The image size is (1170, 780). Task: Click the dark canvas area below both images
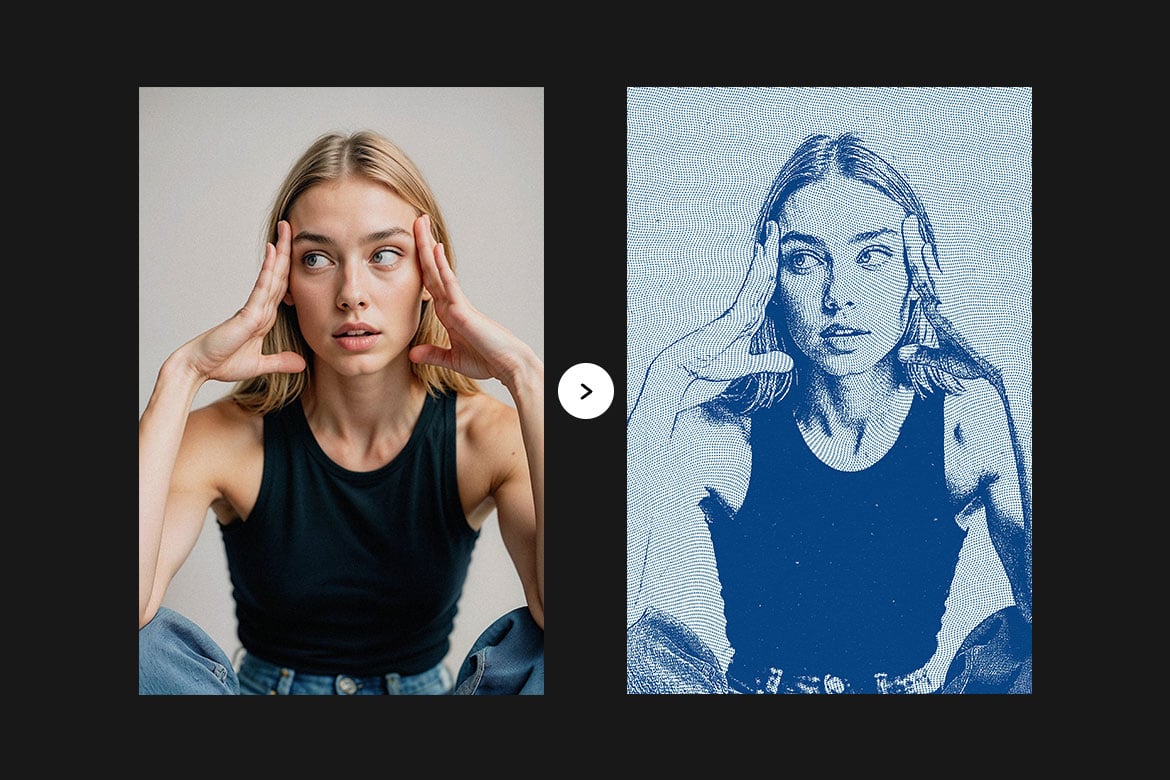pos(585,737)
